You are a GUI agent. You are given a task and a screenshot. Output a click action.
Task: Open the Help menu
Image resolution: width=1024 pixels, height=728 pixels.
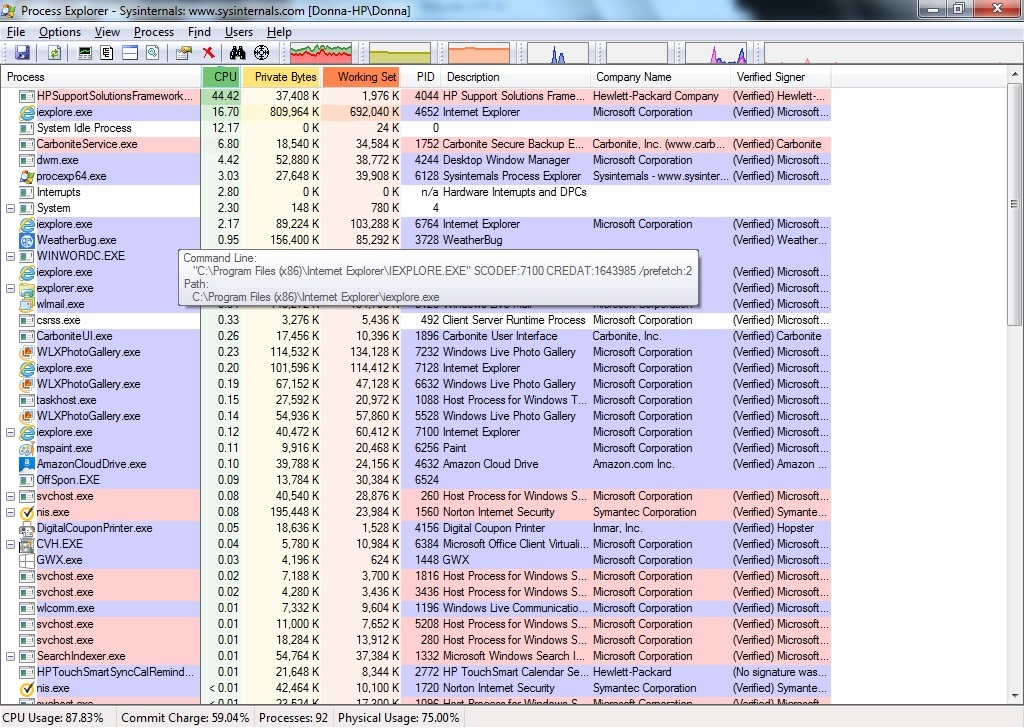click(279, 32)
